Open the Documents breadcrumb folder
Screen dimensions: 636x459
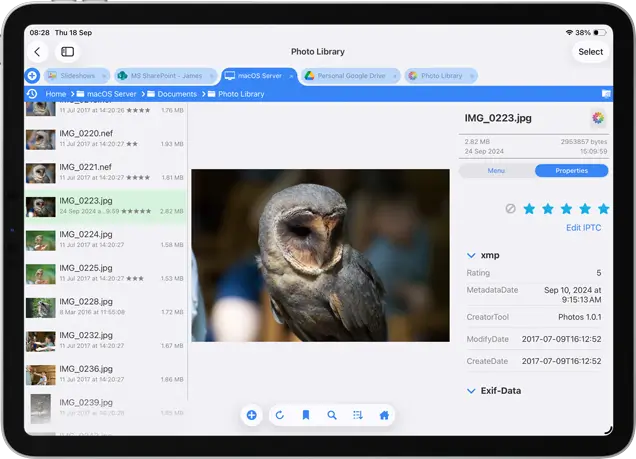[x=177, y=94]
